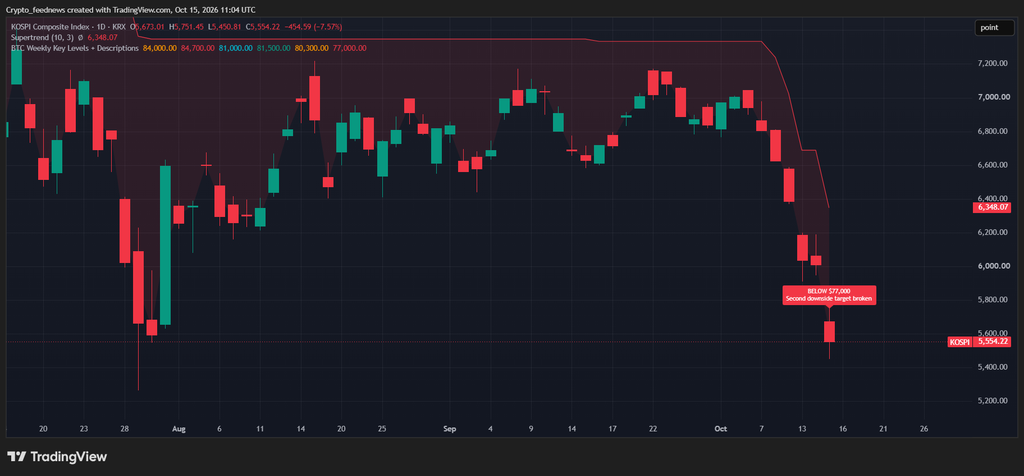Viewport: 1024px width, 476px height.
Task: Click the '26' date on time axis
Action: coord(923,429)
